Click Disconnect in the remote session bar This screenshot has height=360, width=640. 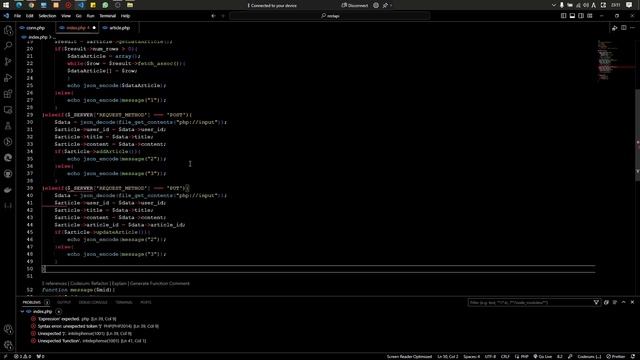point(354,5)
